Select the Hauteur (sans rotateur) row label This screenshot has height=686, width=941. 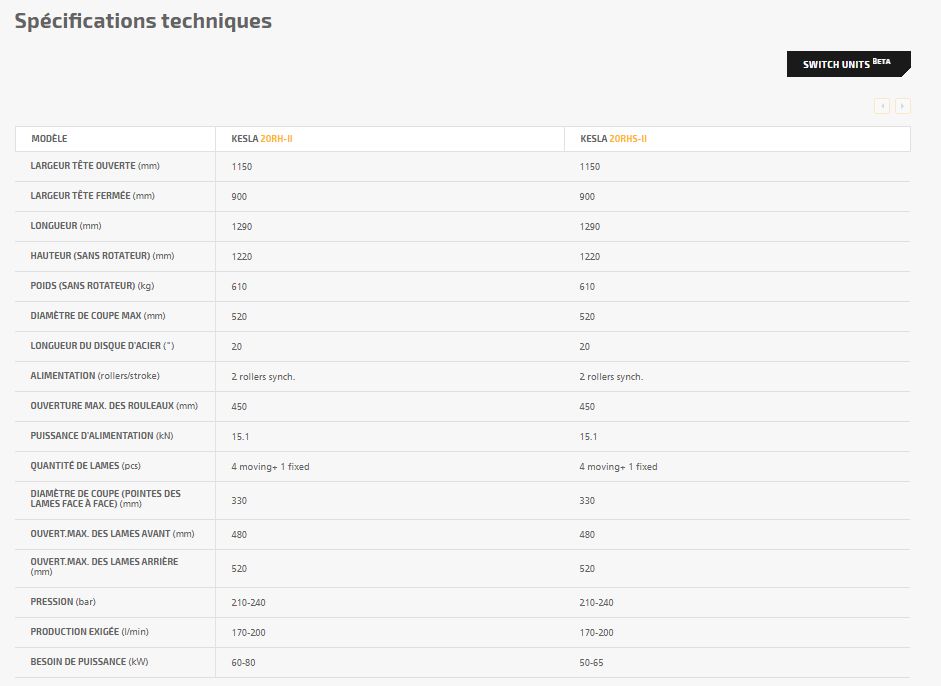coord(102,256)
